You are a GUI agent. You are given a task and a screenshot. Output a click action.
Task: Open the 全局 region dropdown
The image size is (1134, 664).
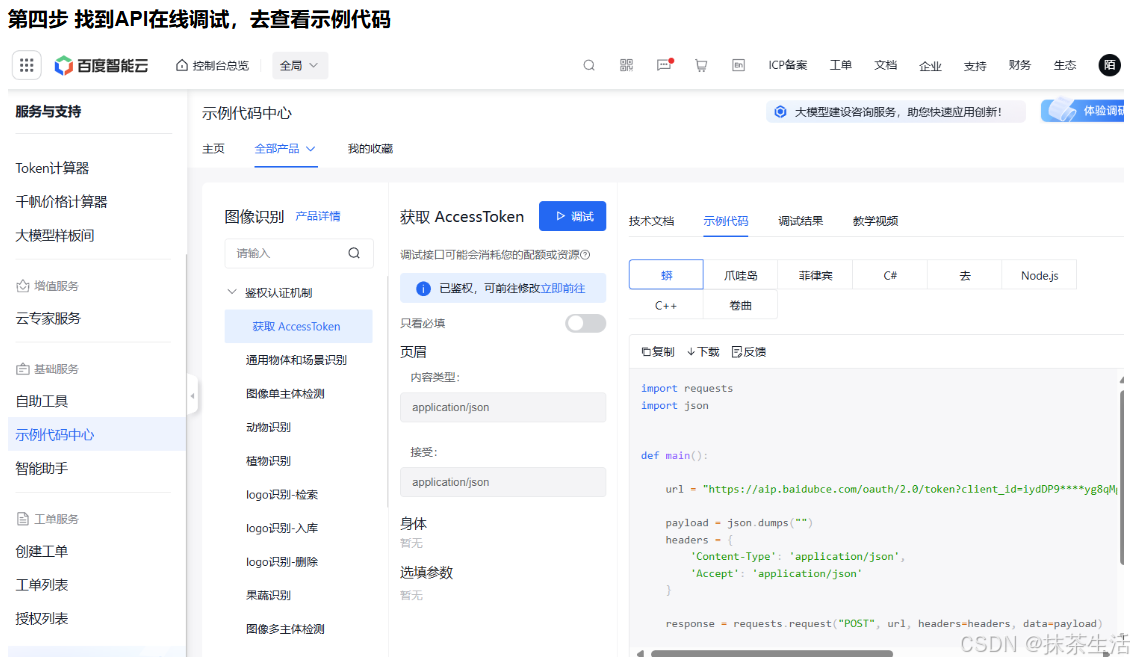pos(299,65)
